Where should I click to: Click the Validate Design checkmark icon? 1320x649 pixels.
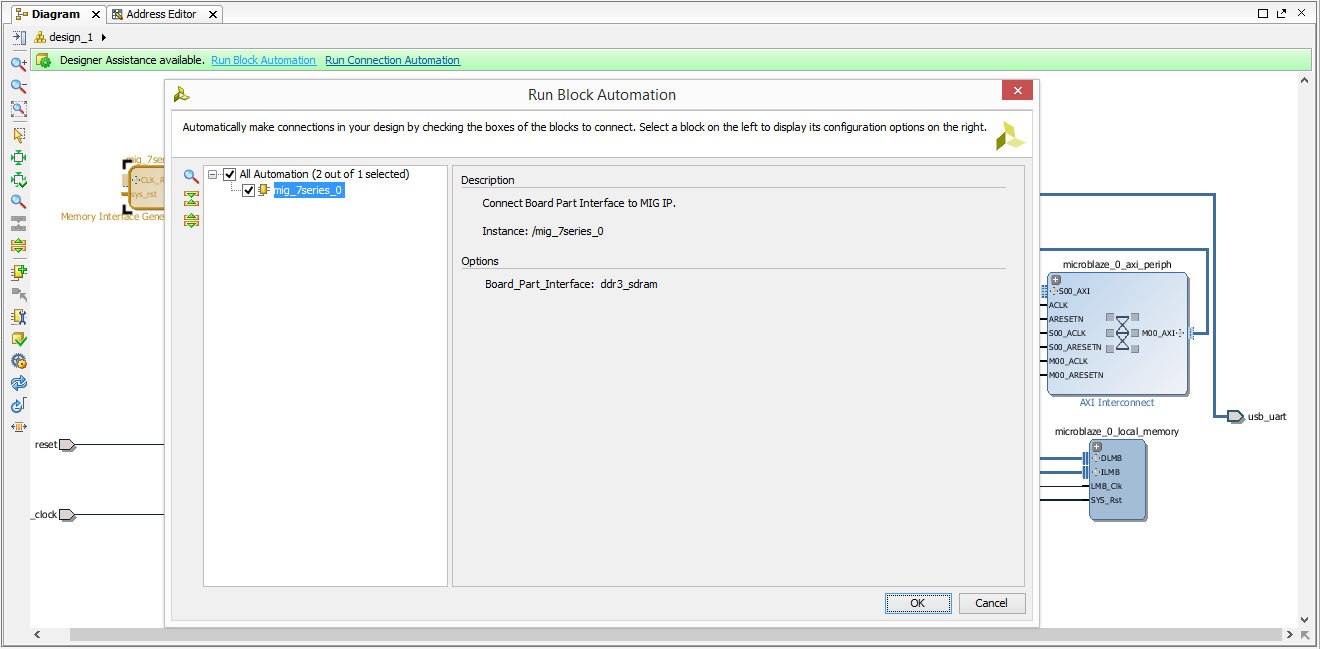point(18,339)
